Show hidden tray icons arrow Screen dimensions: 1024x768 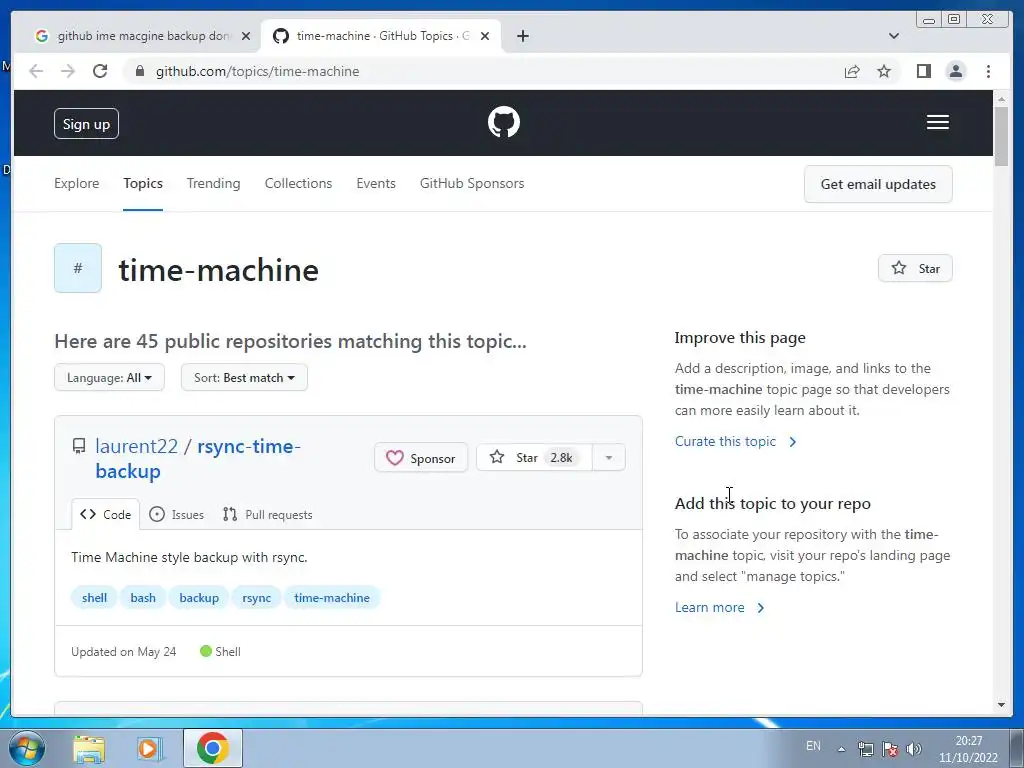(x=842, y=749)
